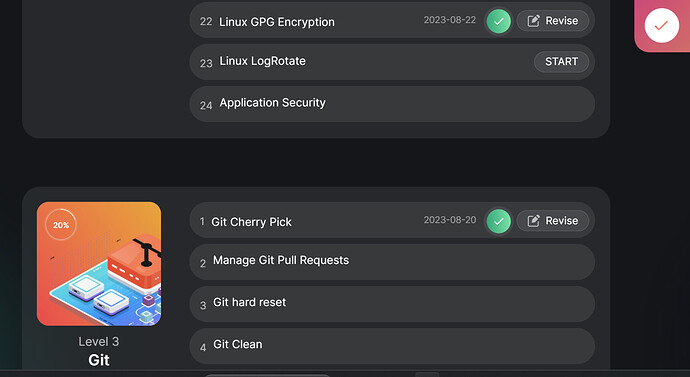The height and width of the screenshot is (377, 690).
Task: Click the white circle checkmark on pink tab
Action: (661, 26)
